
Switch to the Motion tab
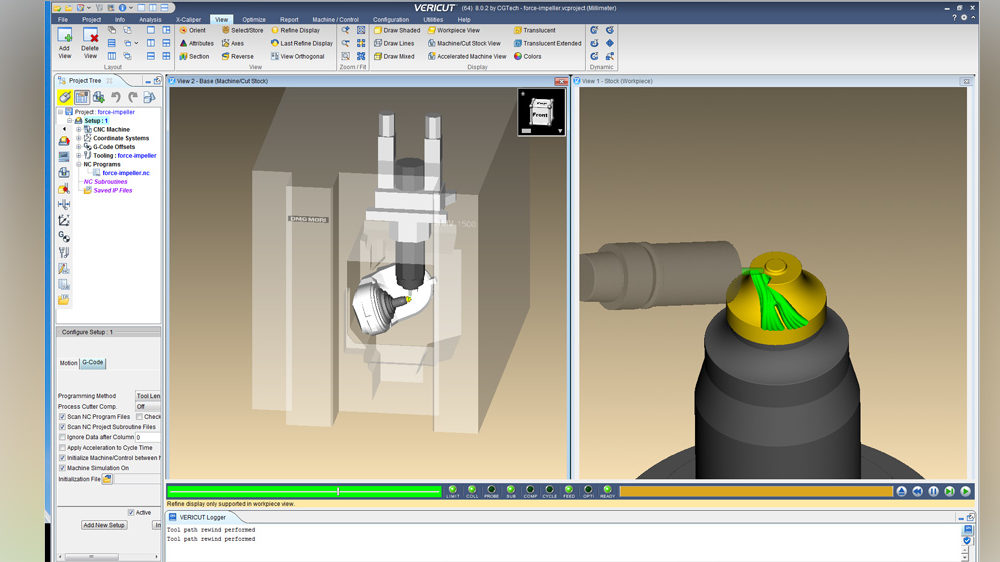68,363
